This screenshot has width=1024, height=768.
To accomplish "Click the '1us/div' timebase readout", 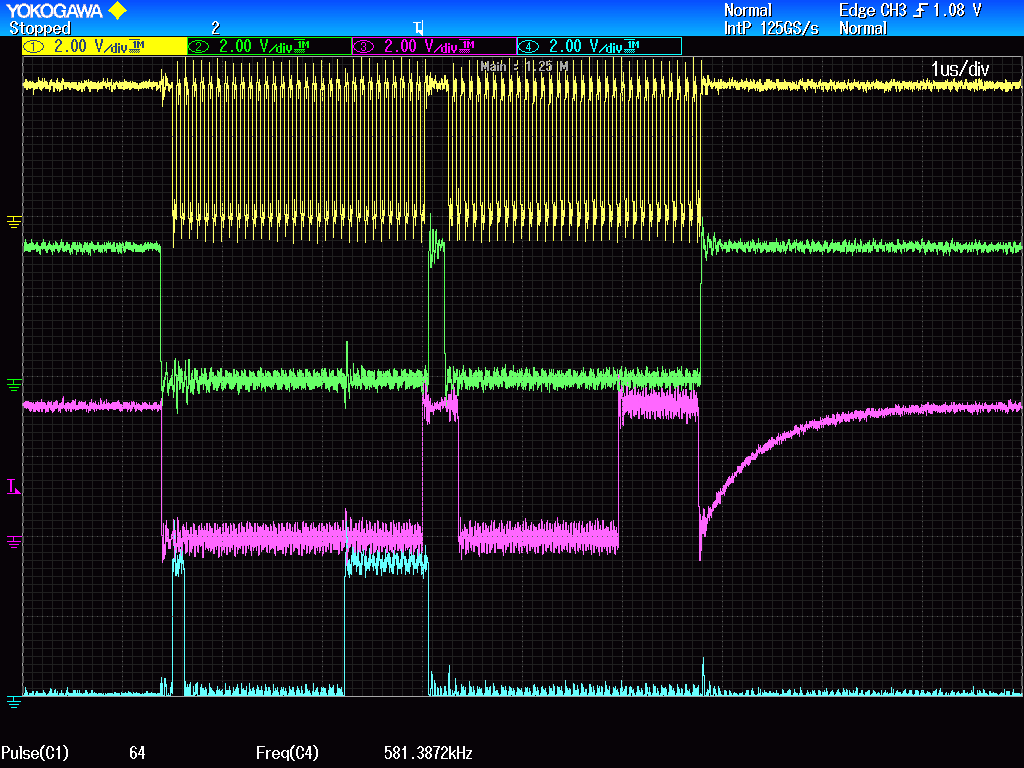I will [960, 69].
